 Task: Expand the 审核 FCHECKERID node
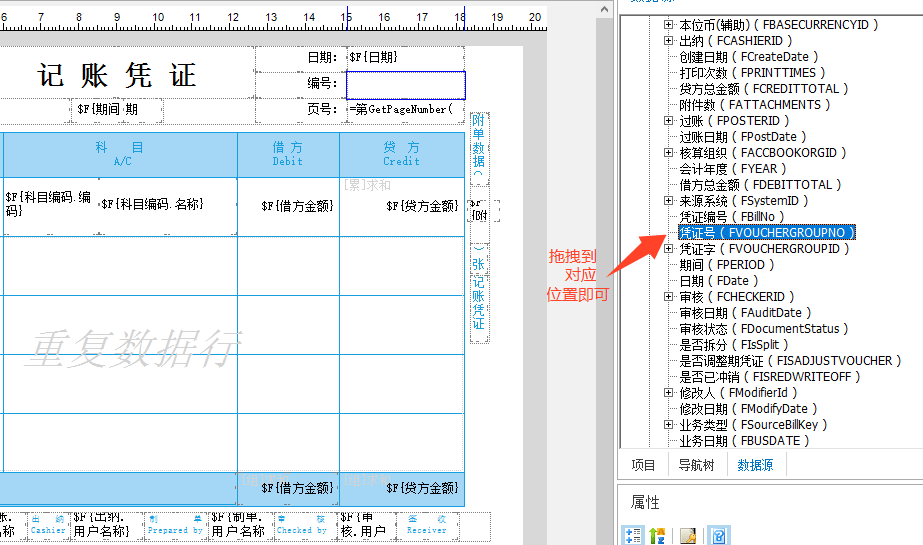[668, 297]
